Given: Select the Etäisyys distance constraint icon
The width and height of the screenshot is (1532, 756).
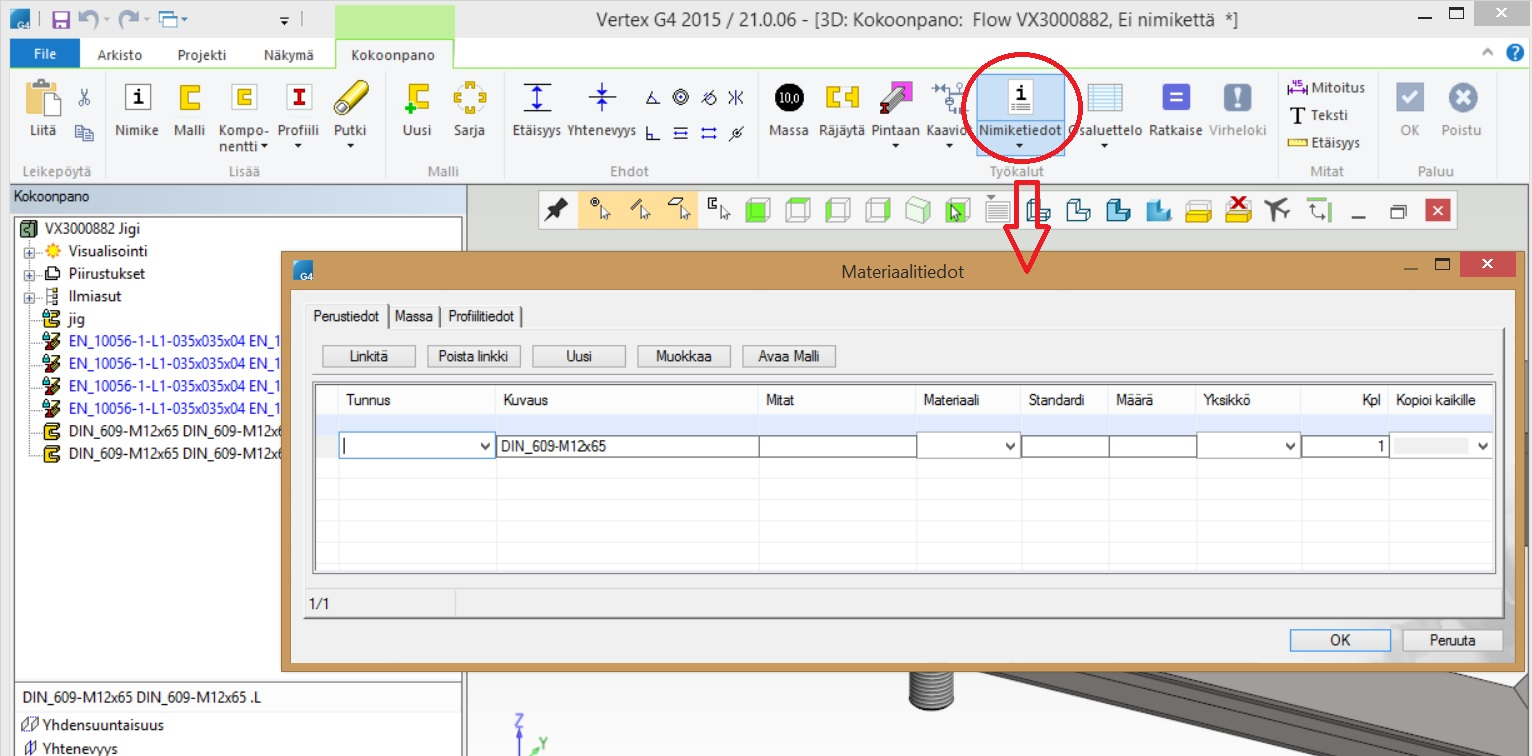Looking at the screenshot, I should tap(538, 98).
